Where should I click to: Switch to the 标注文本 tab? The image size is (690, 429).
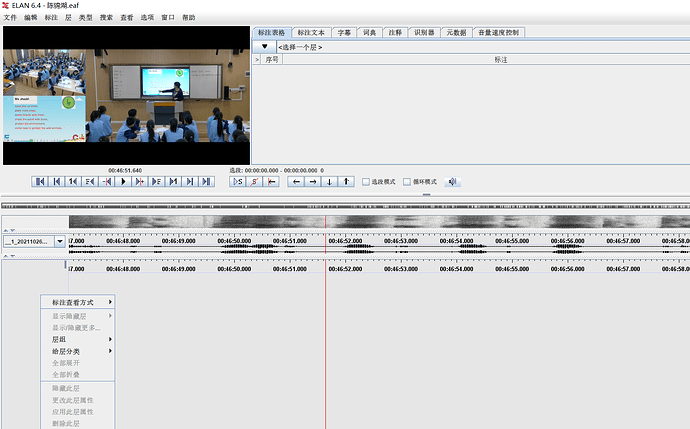(311, 33)
